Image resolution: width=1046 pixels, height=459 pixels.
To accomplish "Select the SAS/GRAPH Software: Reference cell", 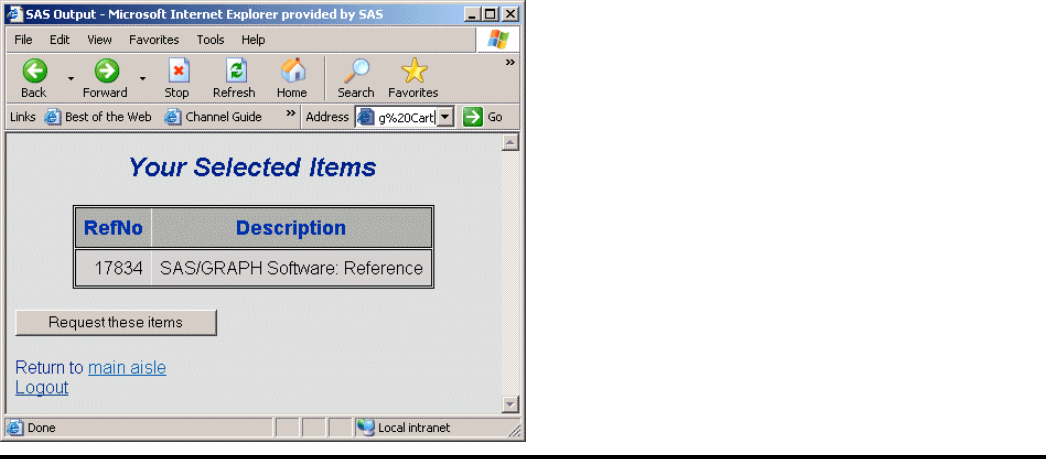I will click(x=292, y=268).
